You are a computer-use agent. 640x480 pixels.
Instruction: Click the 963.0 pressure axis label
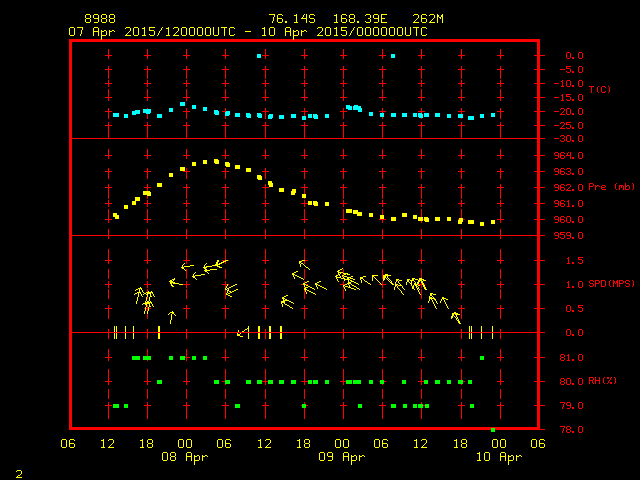pos(569,171)
